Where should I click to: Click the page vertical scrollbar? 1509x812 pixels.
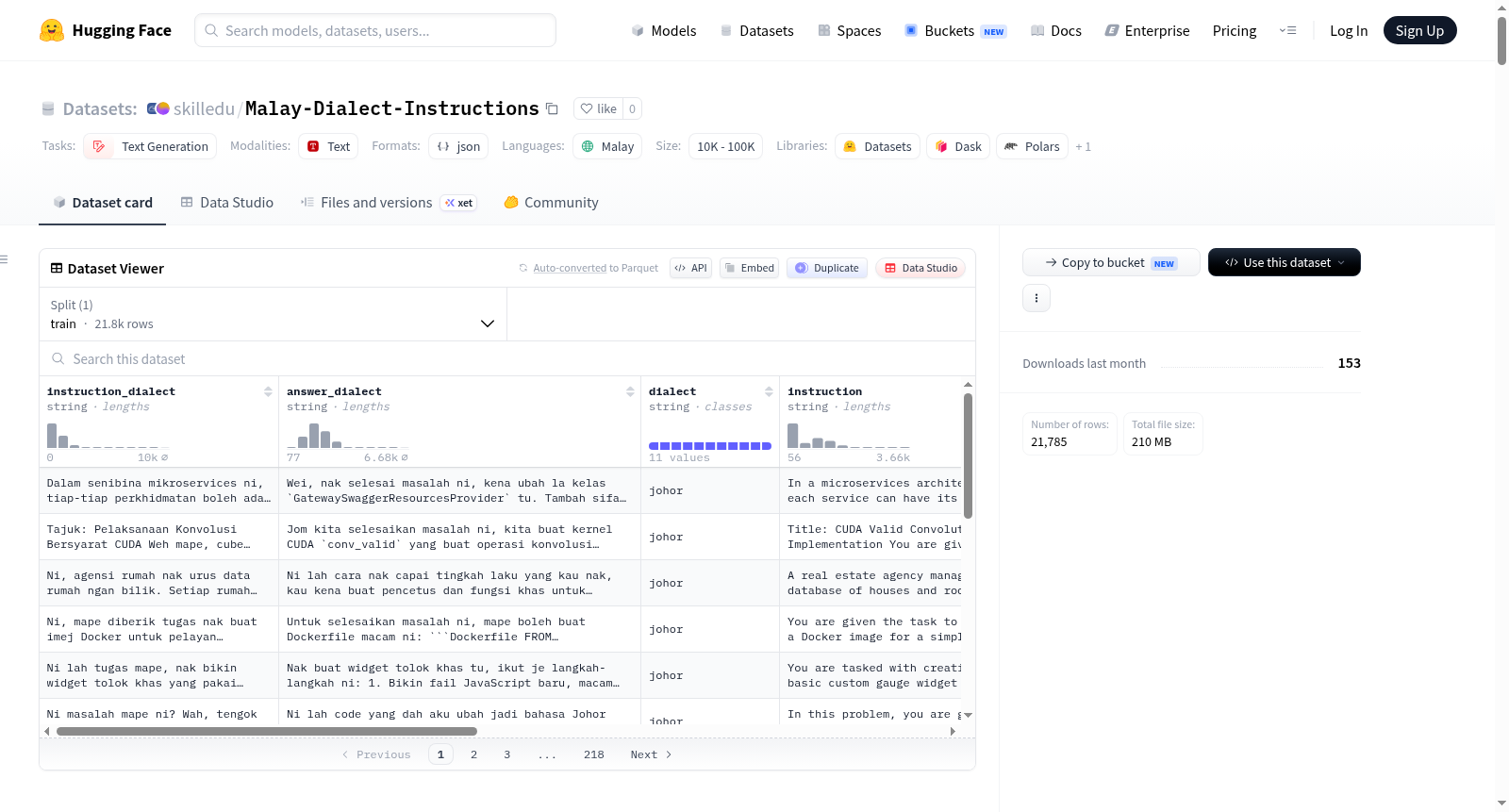[1501, 41]
